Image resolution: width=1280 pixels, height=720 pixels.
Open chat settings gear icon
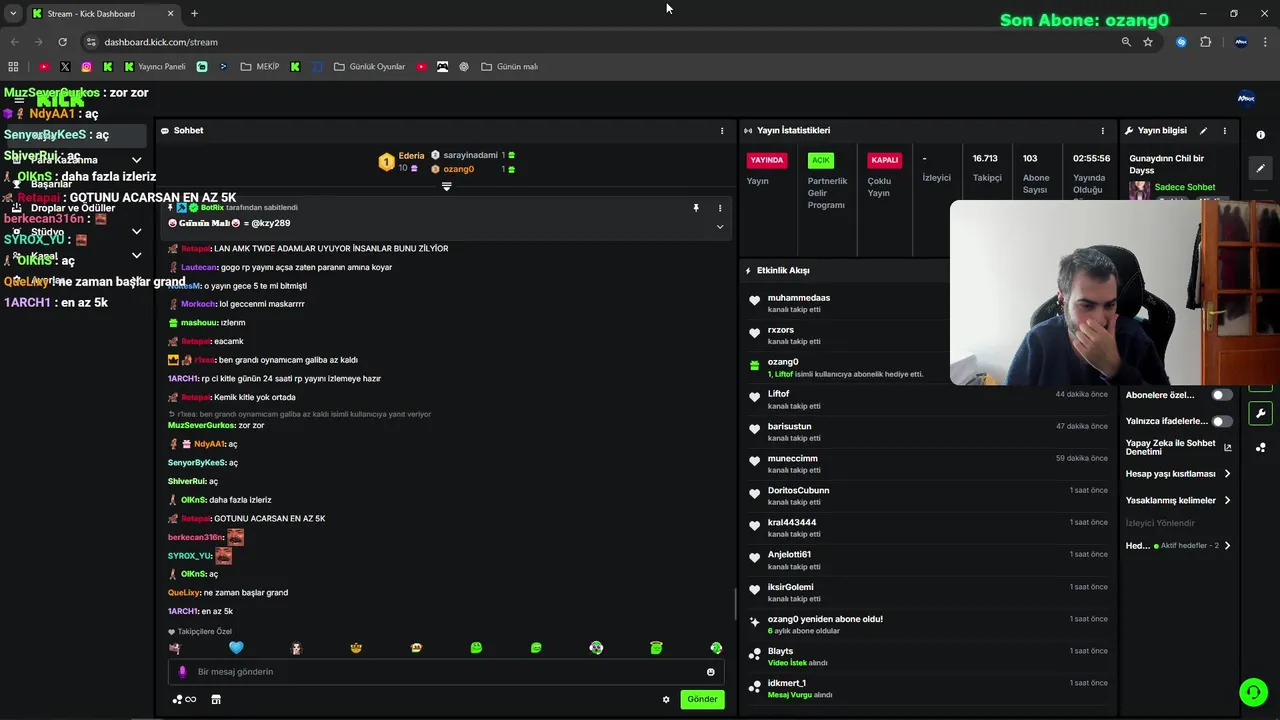click(x=666, y=699)
